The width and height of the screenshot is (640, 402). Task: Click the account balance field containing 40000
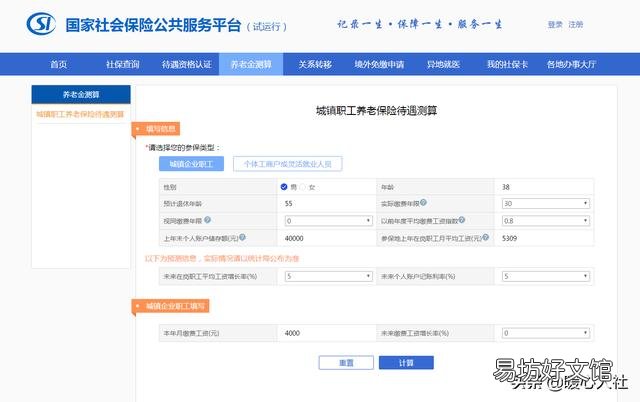click(327, 238)
